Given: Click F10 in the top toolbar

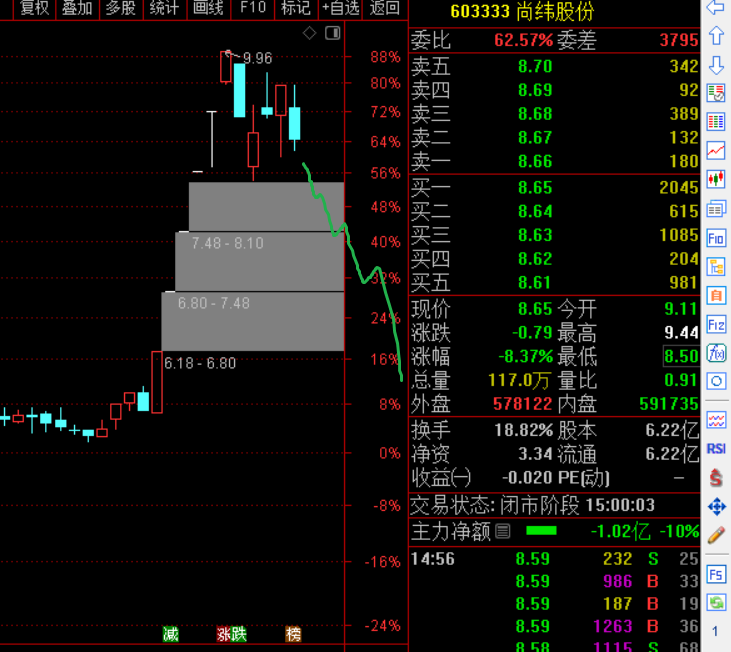Looking at the screenshot, I should [253, 8].
